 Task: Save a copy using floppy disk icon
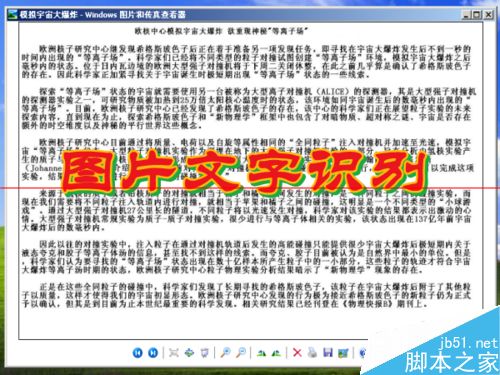pyautogui.click(x=328, y=352)
